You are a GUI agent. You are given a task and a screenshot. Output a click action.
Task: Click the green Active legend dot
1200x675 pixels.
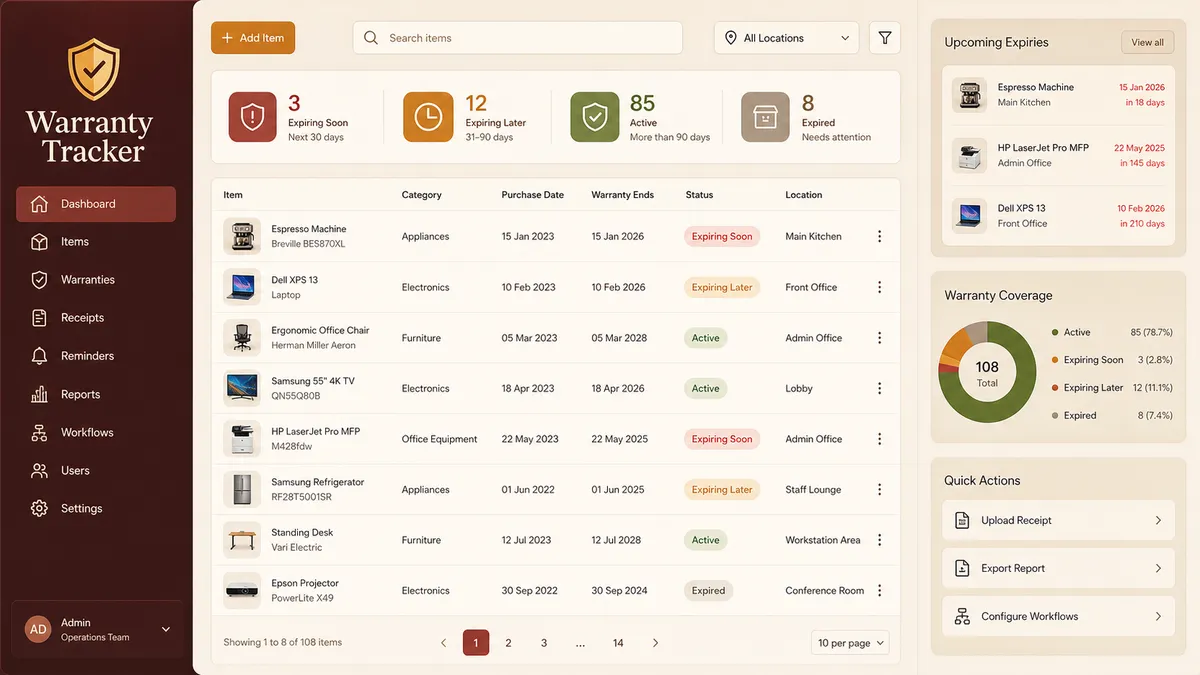coord(1055,332)
